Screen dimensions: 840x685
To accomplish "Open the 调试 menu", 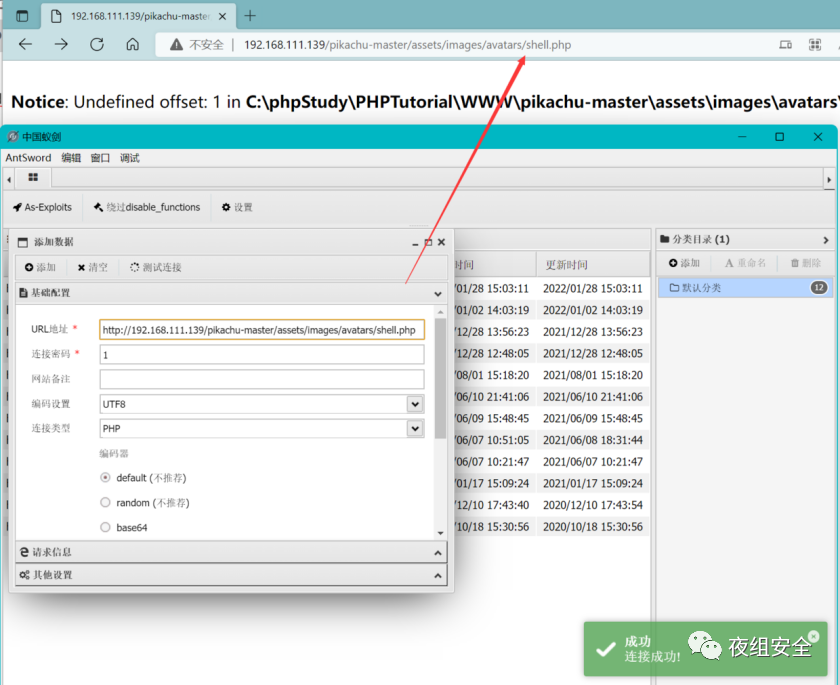I will (130, 158).
